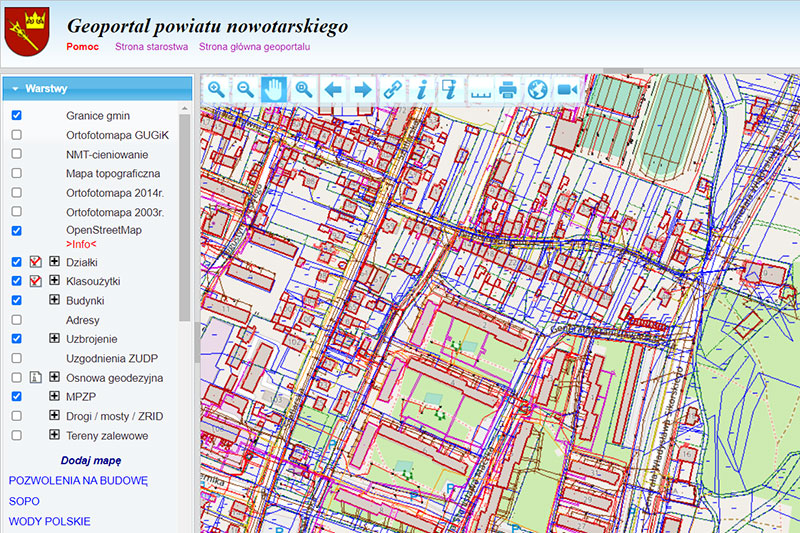
Task: Uncheck the Uzbrojenie layer checkbox
Action: tap(16, 339)
